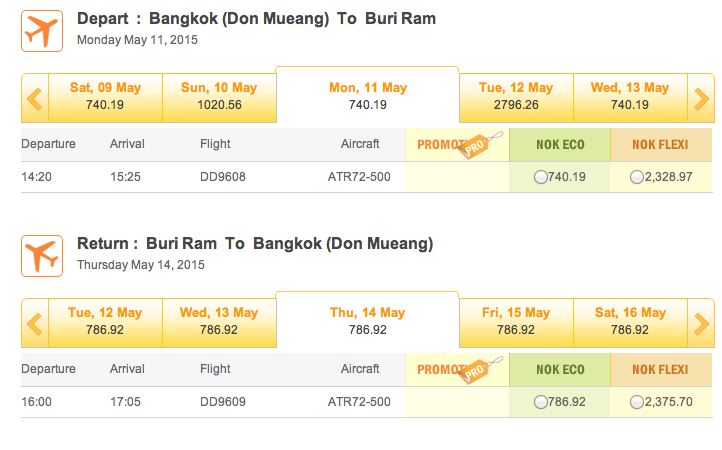Click the return flight airplane icon
The width and height of the screenshot is (722, 450).
tap(42, 256)
